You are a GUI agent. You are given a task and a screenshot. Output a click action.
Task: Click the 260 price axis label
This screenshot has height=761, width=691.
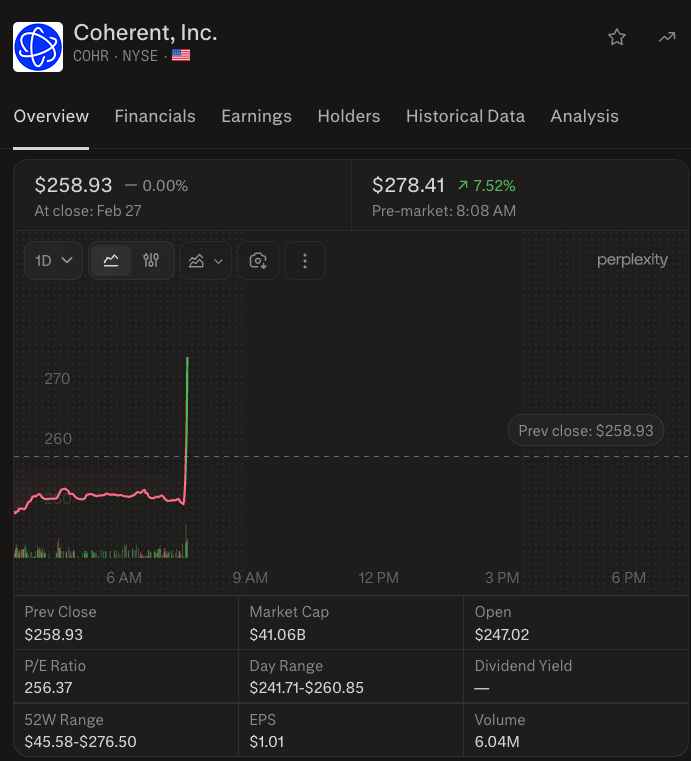pos(58,439)
